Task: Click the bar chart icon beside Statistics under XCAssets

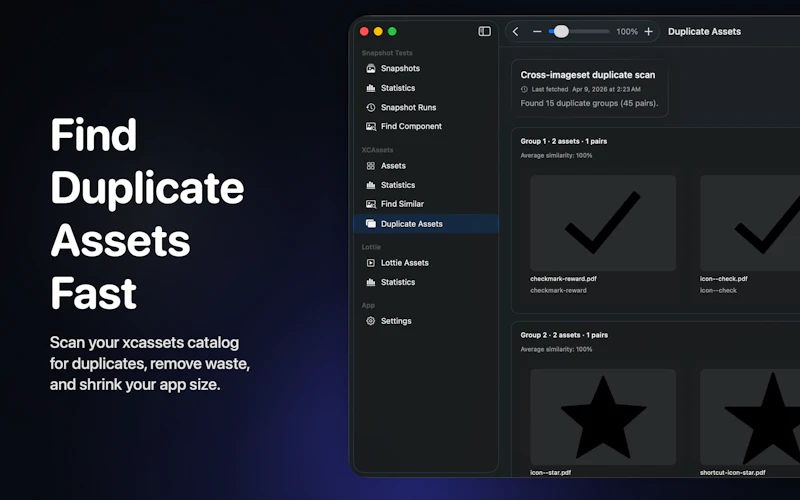Action: pyautogui.click(x=371, y=185)
